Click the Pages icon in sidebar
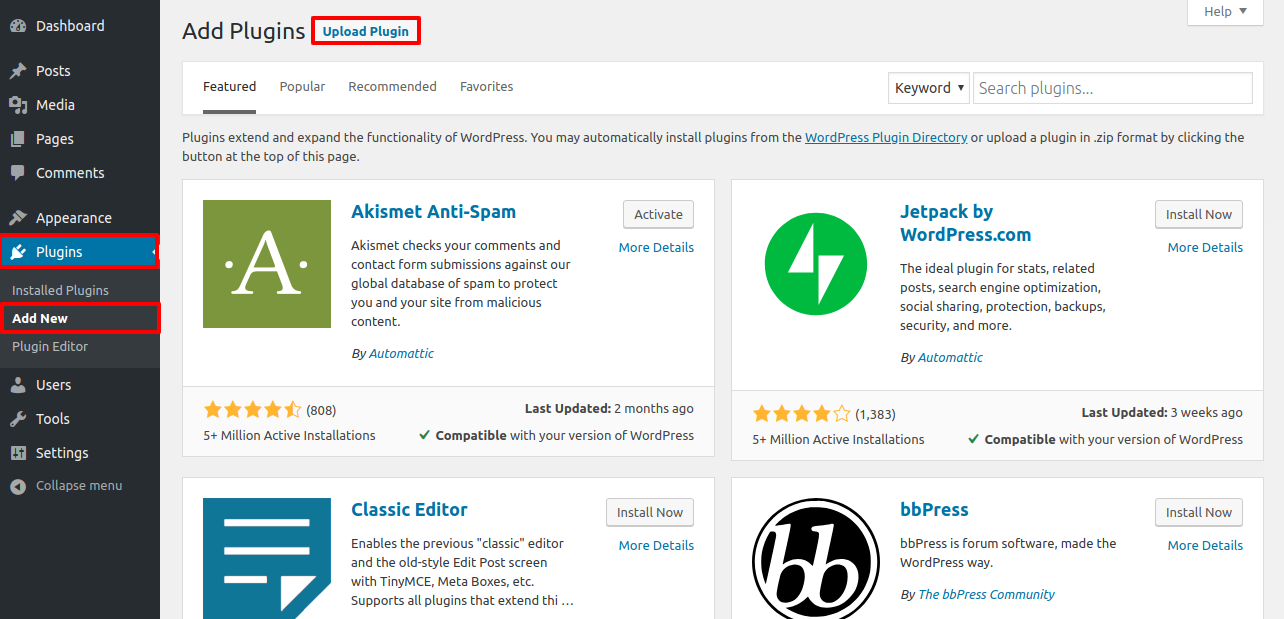This screenshot has height=619, width=1284. [18, 139]
